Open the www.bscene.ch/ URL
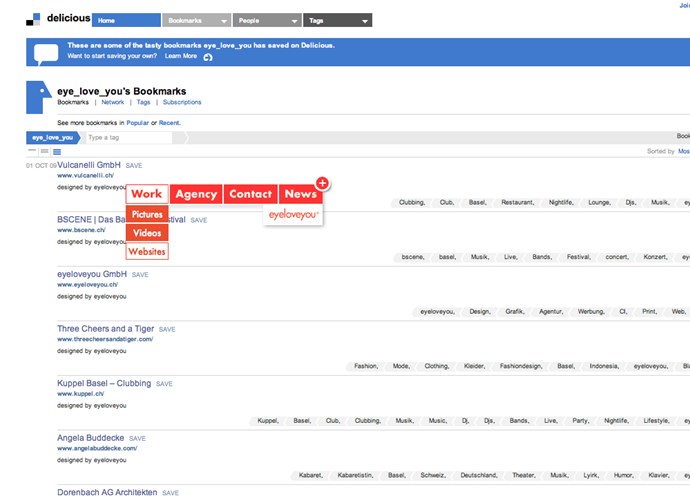Screen dimensions: 690x496 (81, 230)
